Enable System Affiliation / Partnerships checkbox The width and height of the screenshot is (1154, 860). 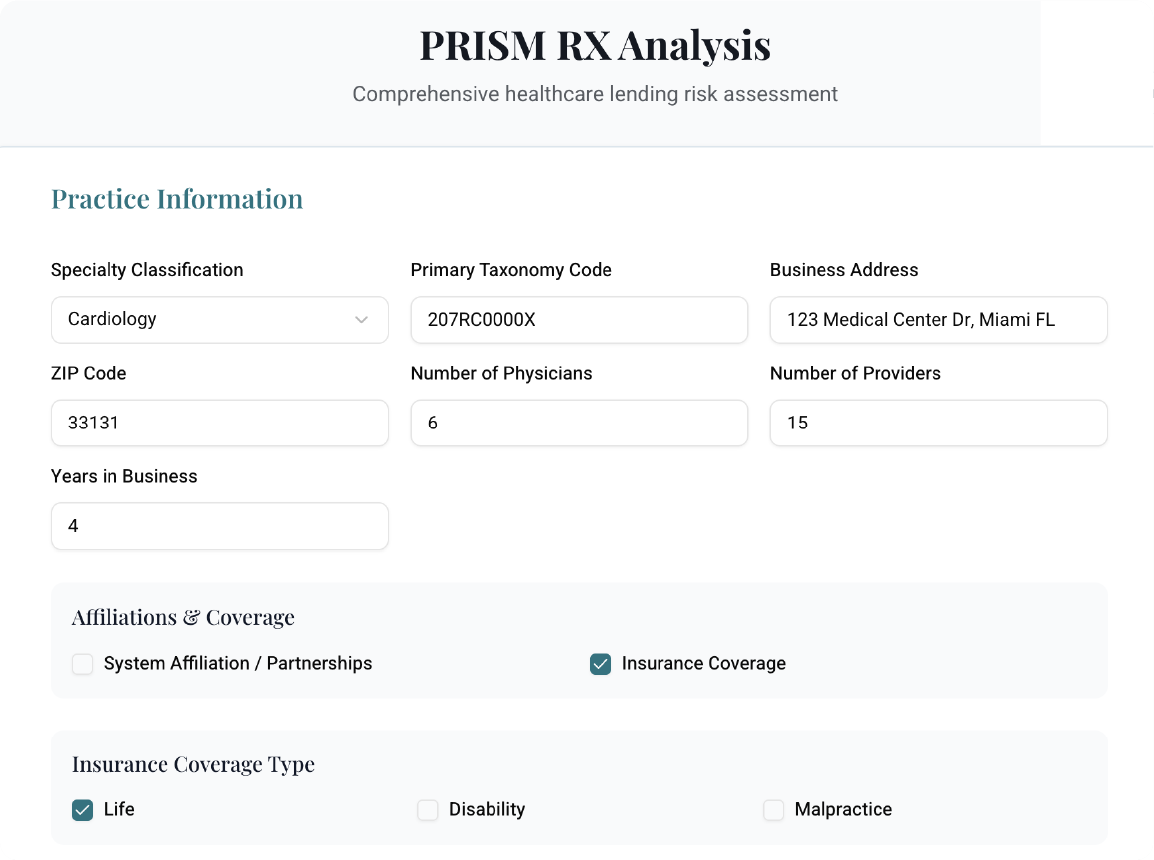tap(82, 663)
